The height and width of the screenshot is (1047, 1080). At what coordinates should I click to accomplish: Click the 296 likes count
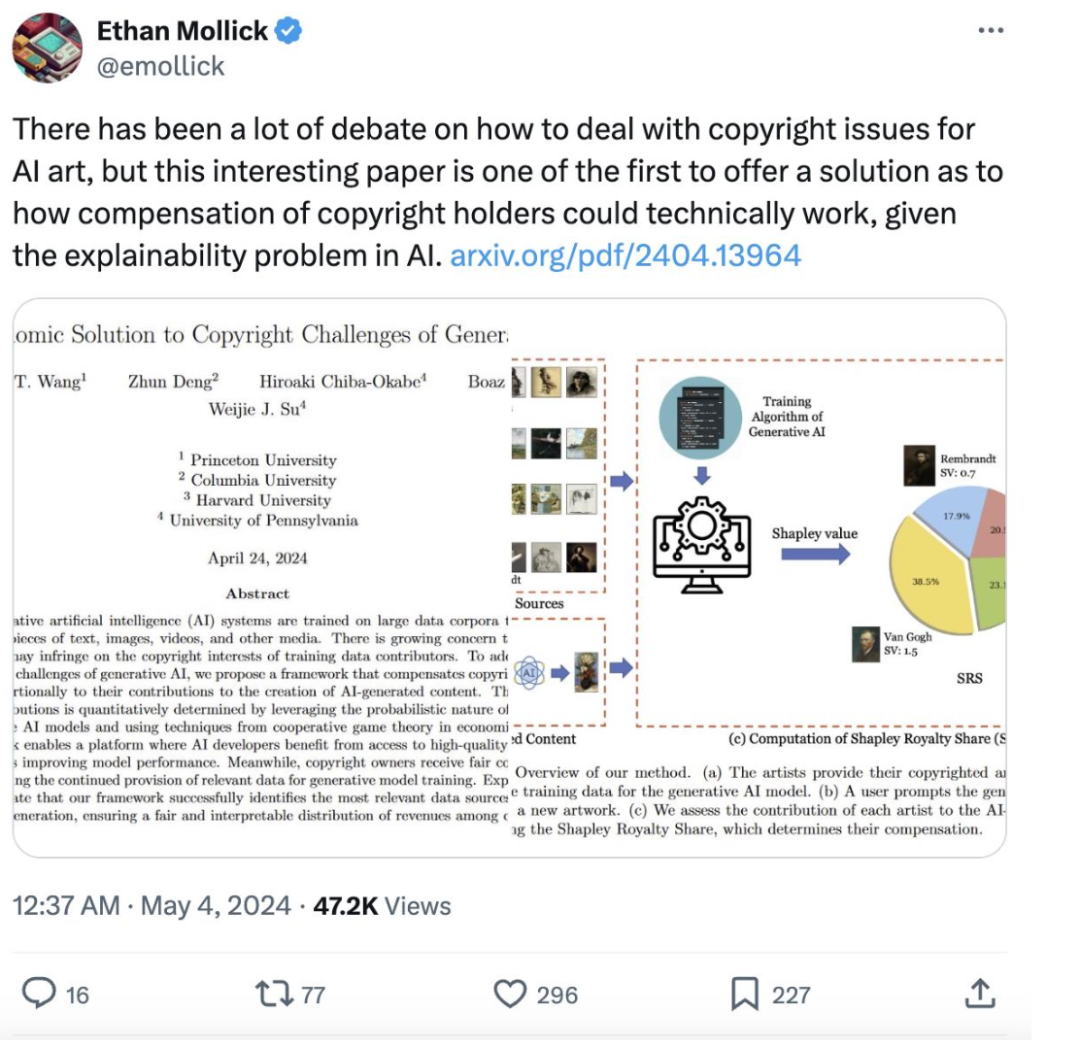557,995
